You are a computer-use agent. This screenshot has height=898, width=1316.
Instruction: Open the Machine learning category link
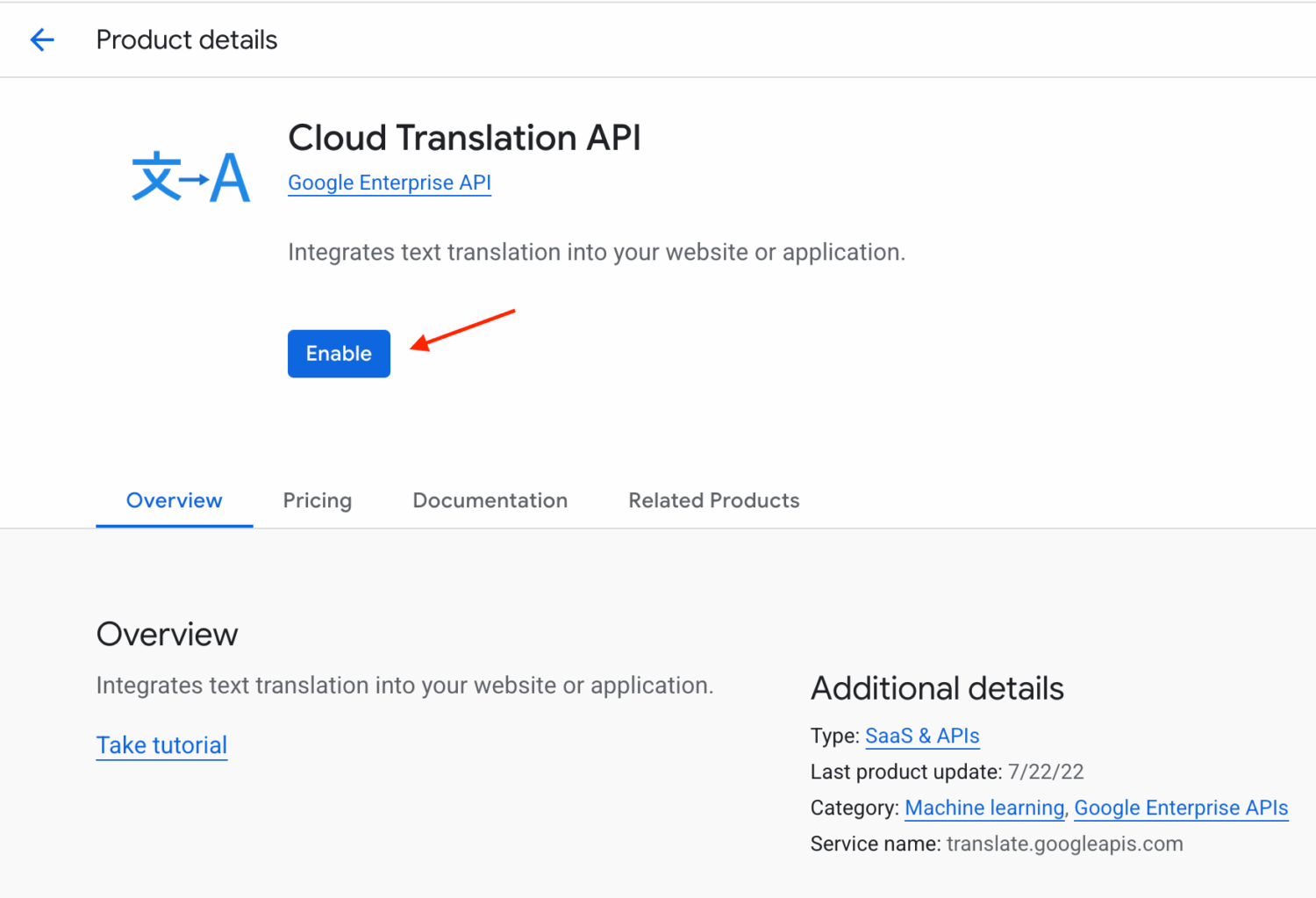[x=984, y=808]
